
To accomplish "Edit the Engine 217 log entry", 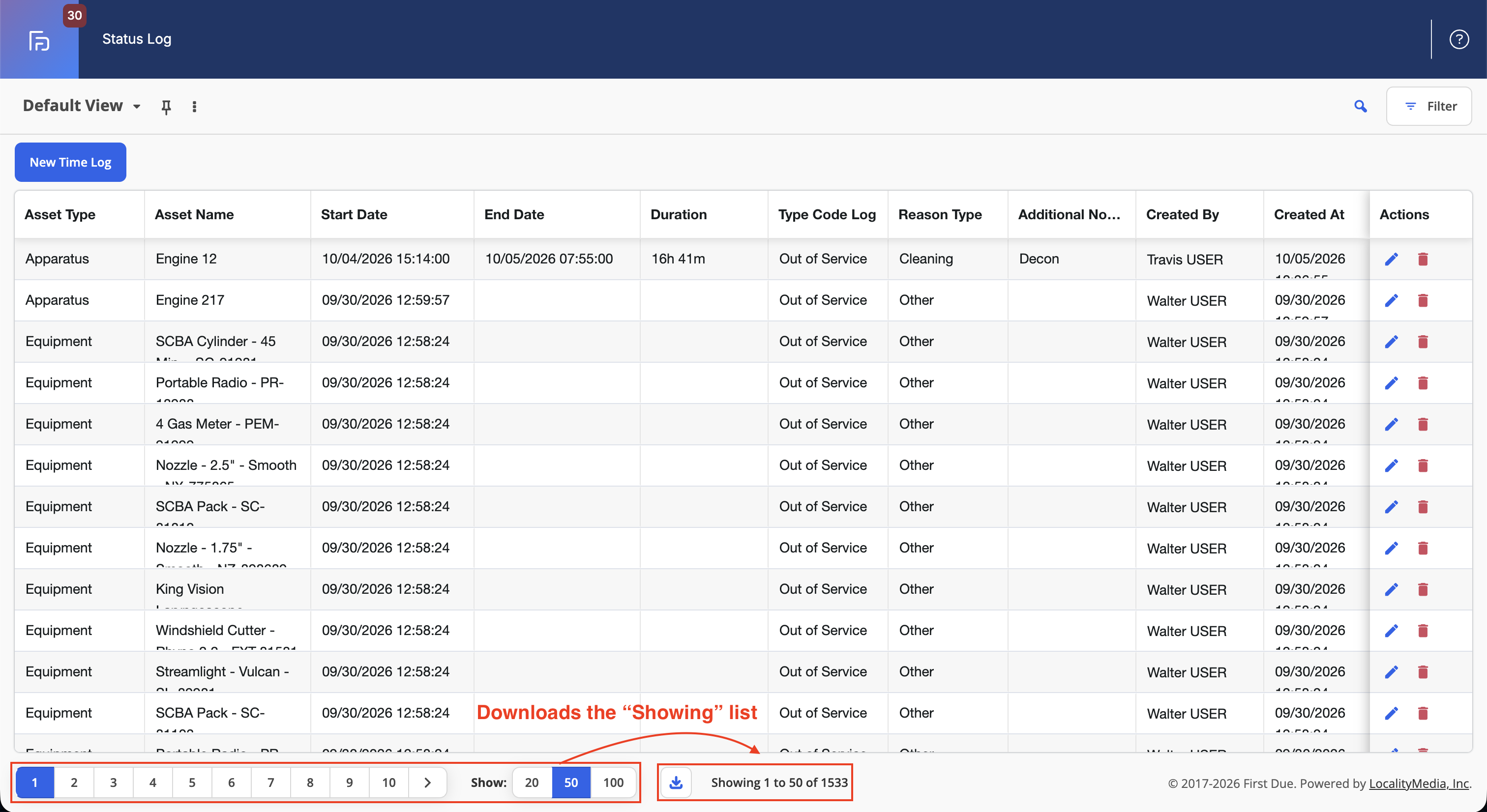I will pyautogui.click(x=1391, y=300).
